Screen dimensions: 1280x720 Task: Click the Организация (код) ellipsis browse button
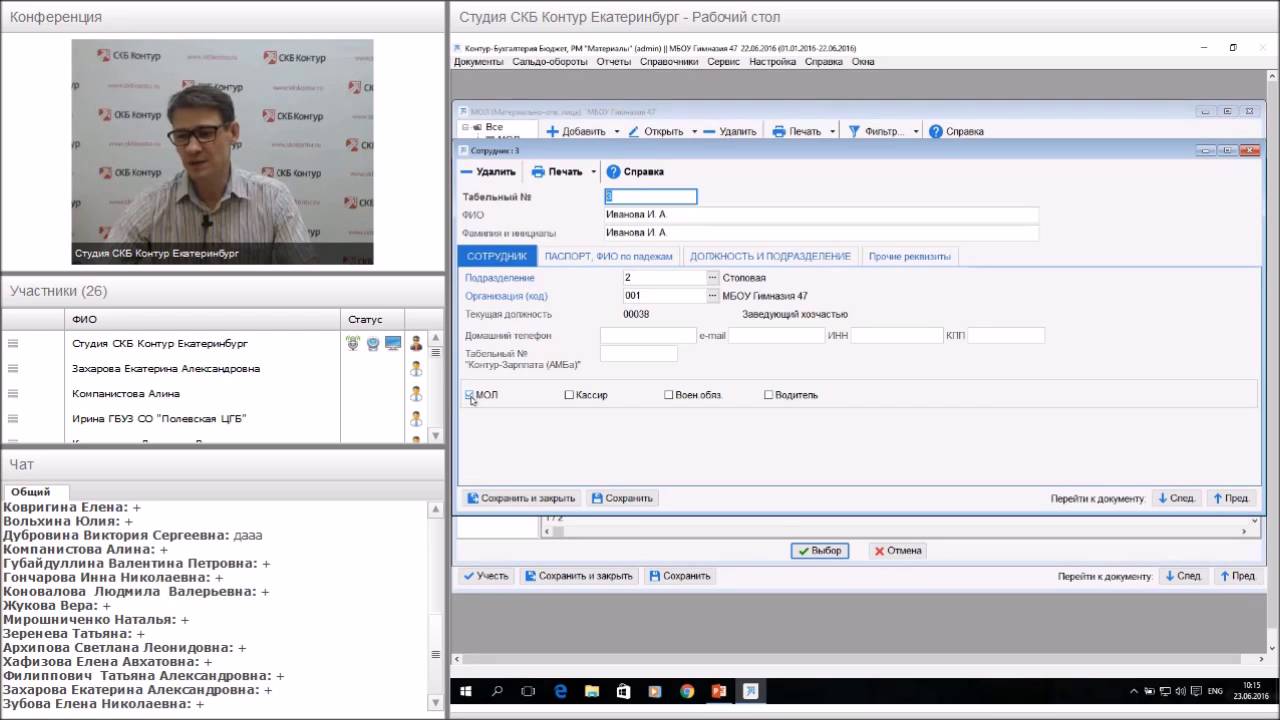pyautogui.click(x=713, y=296)
